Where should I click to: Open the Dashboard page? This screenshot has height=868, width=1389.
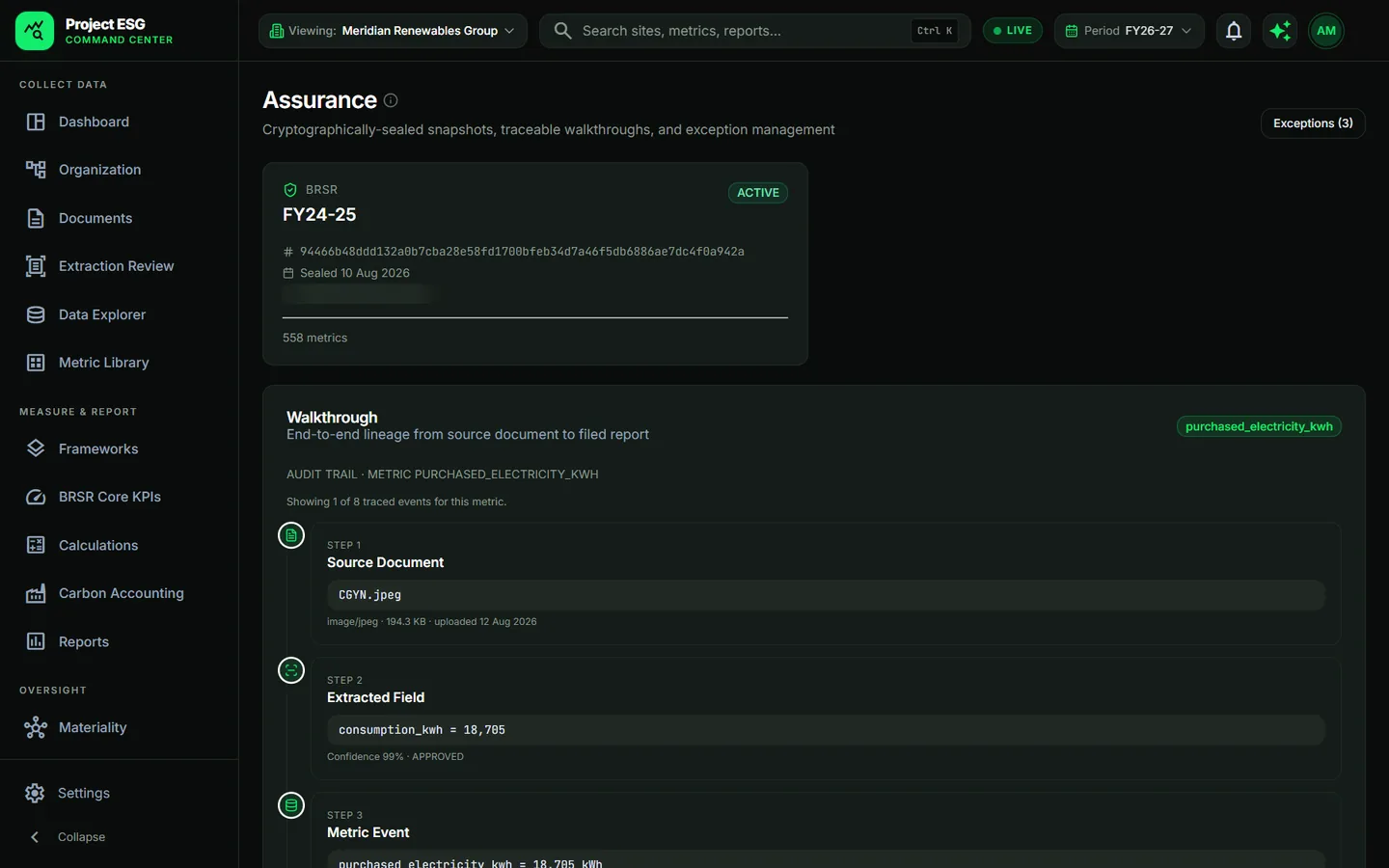tap(94, 122)
